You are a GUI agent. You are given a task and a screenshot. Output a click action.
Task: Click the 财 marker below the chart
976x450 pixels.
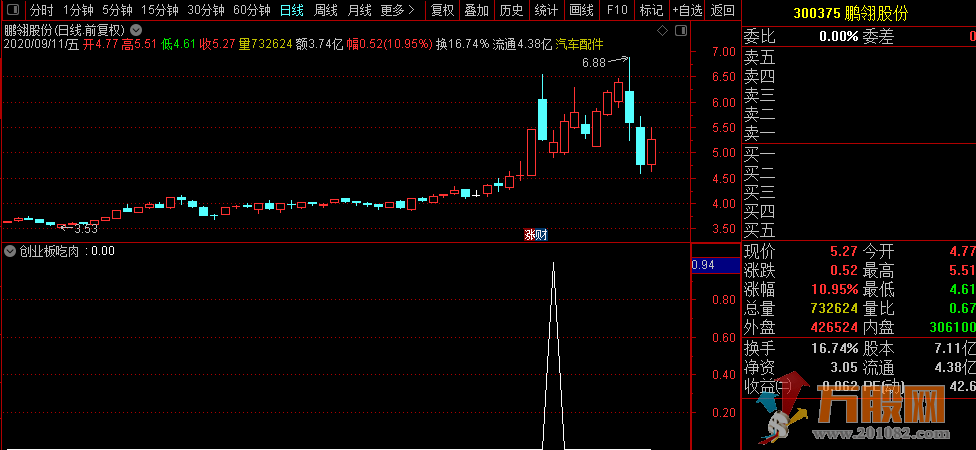[541, 235]
